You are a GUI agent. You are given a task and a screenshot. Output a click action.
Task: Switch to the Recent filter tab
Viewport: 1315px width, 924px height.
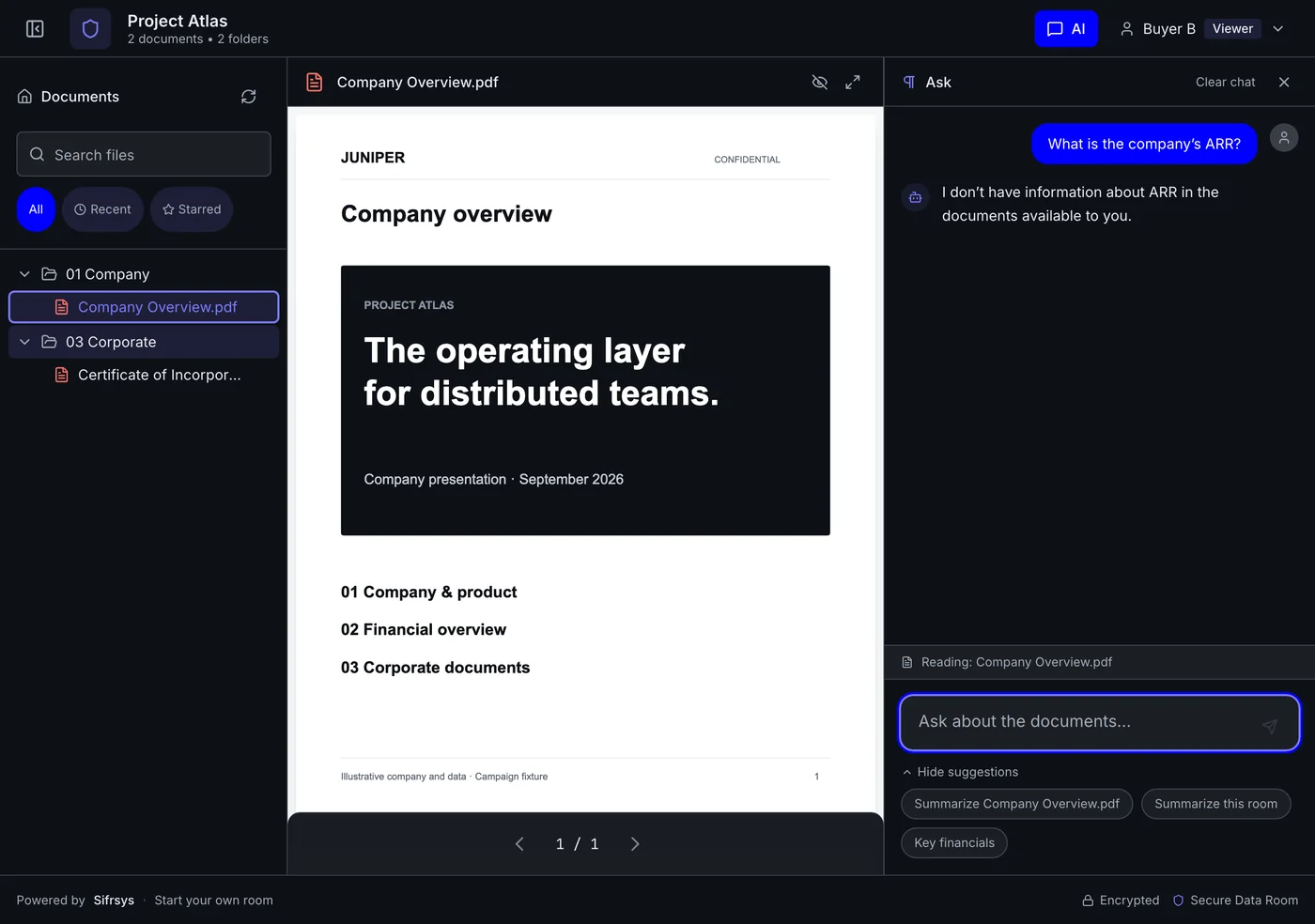point(102,209)
